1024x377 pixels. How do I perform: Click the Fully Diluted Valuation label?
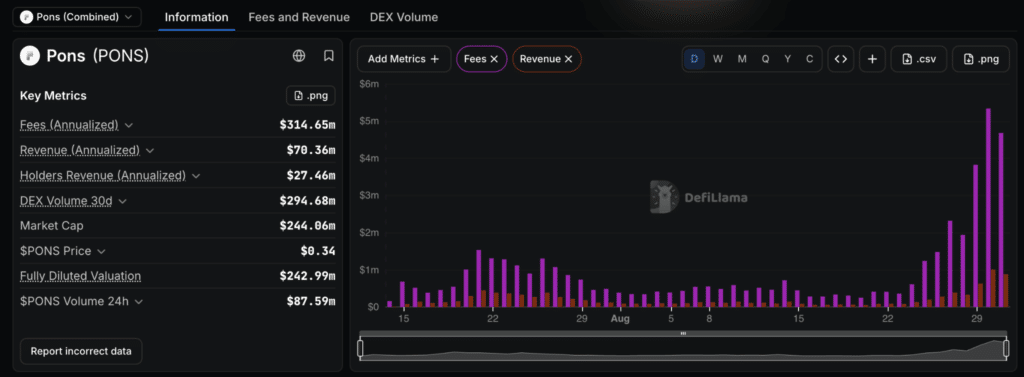tap(80, 276)
